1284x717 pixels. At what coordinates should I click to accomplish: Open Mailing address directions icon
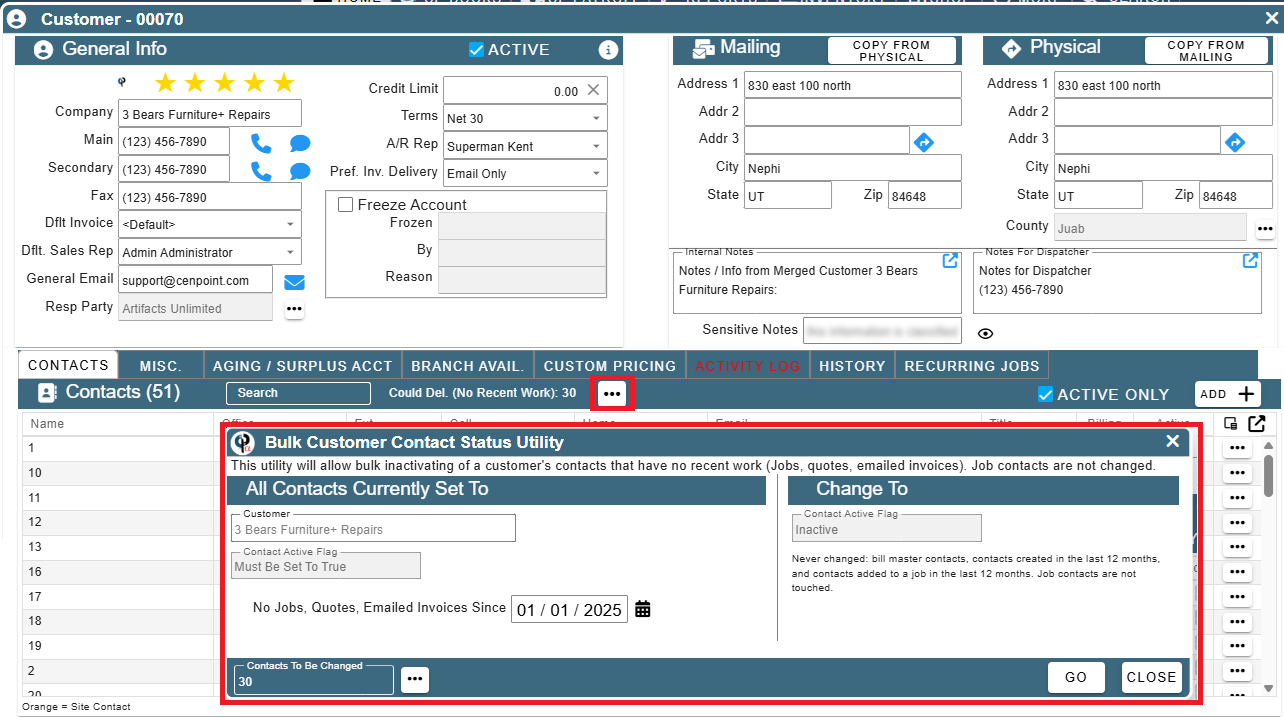tap(925, 142)
